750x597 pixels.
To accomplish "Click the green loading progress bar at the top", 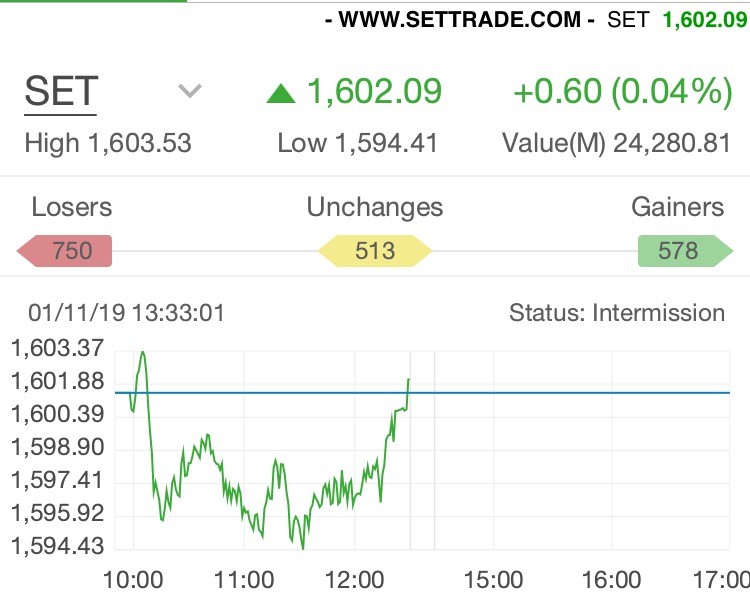I will tap(93, 1).
